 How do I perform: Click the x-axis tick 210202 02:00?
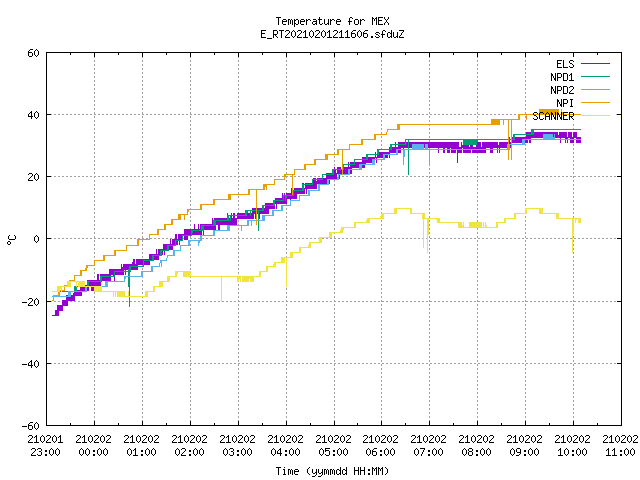point(189,446)
